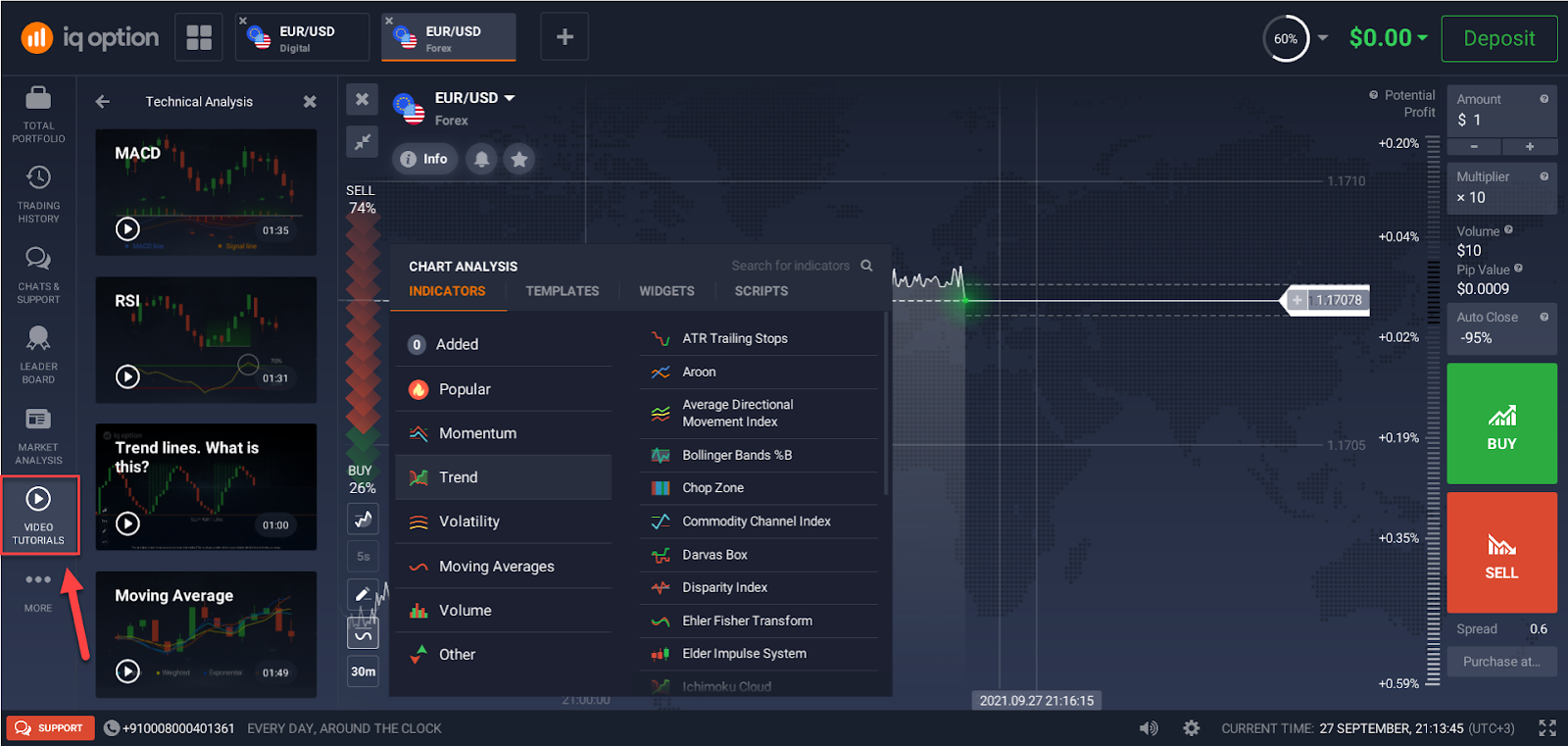The width and height of the screenshot is (1568, 746).
Task: Open the Volatility indicators category
Action: coord(504,522)
